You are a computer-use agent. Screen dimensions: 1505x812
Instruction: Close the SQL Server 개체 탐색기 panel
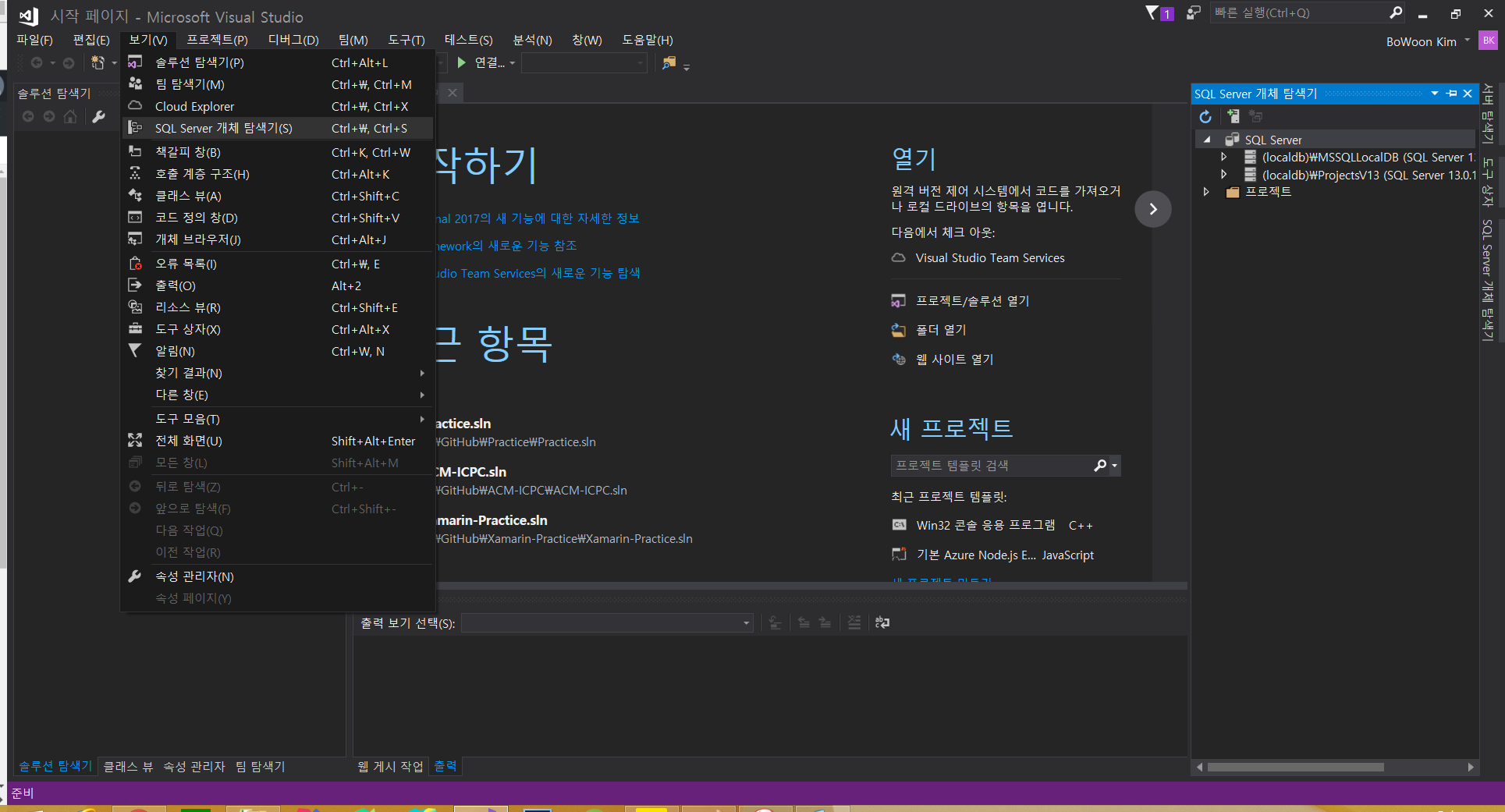click(1468, 94)
